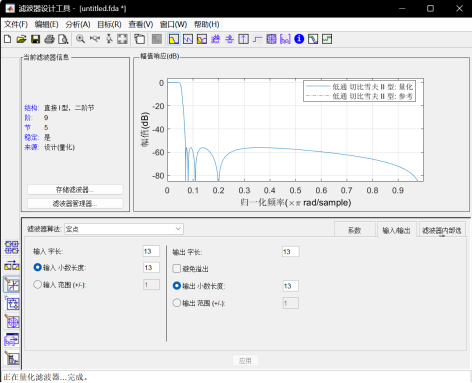This screenshot has height=383, width=472.
Task: Select the 输出 小数长度 radio button
Action: (177, 286)
